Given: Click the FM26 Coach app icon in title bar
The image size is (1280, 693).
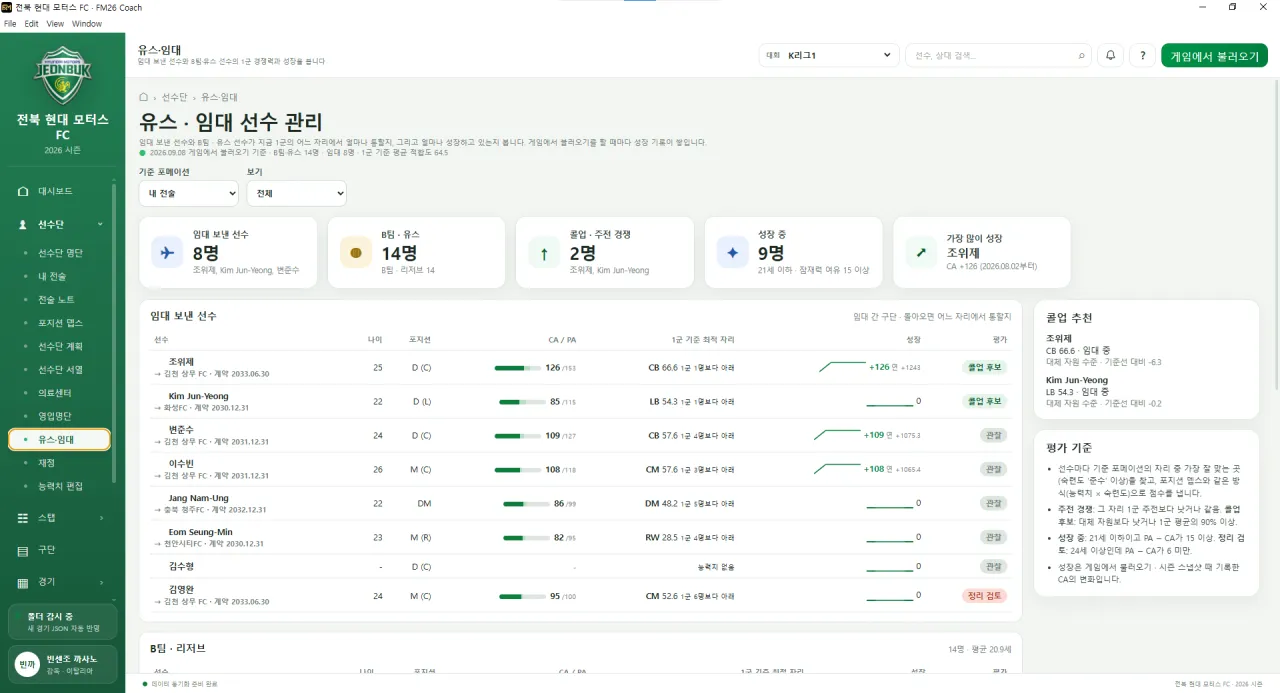Looking at the screenshot, I should [x=7, y=7].
